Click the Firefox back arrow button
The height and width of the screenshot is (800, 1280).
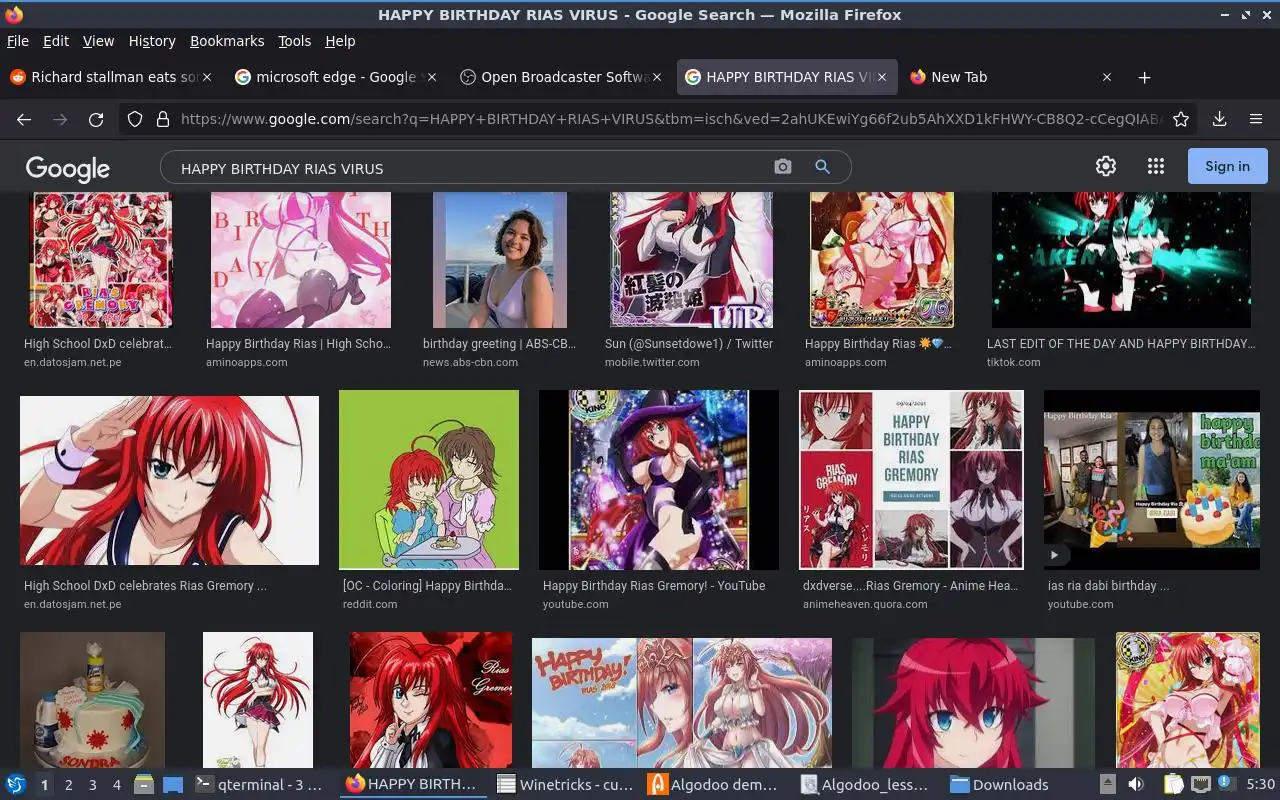(x=24, y=119)
